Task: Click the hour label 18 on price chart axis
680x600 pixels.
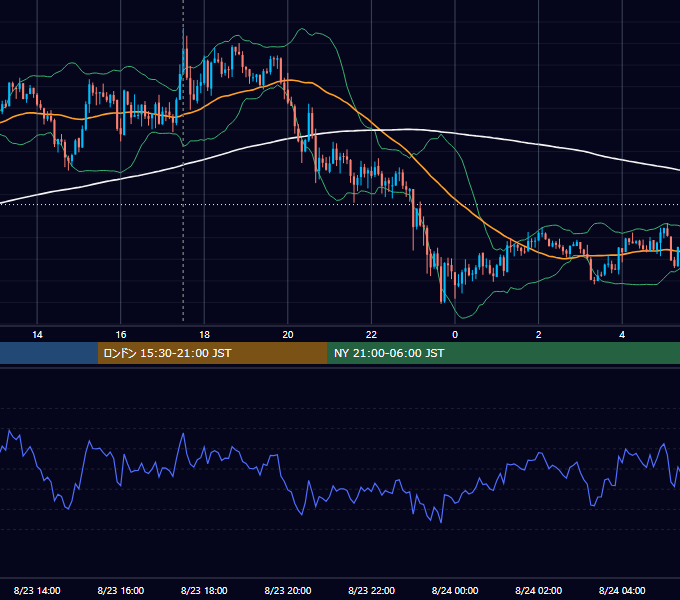Action: [x=204, y=335]
